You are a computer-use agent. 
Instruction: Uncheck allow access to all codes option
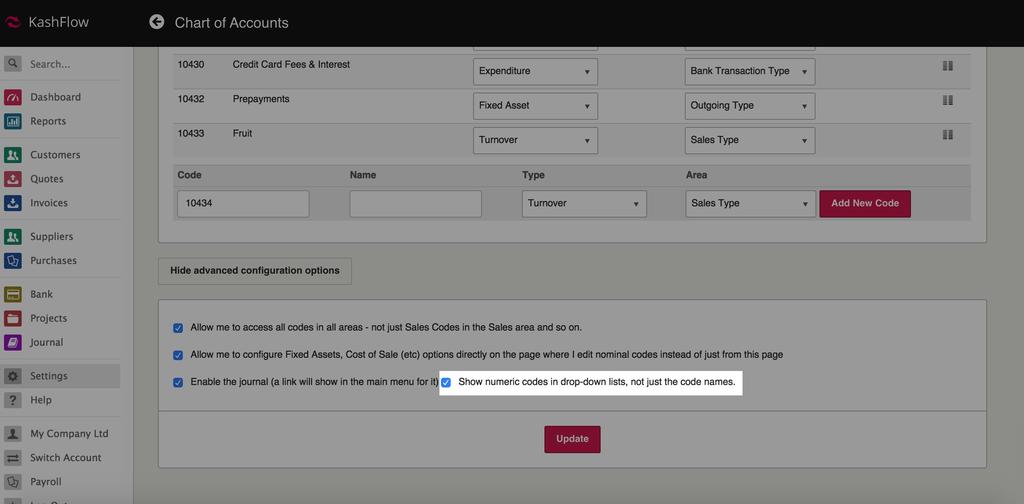click(x=178, y=327)
